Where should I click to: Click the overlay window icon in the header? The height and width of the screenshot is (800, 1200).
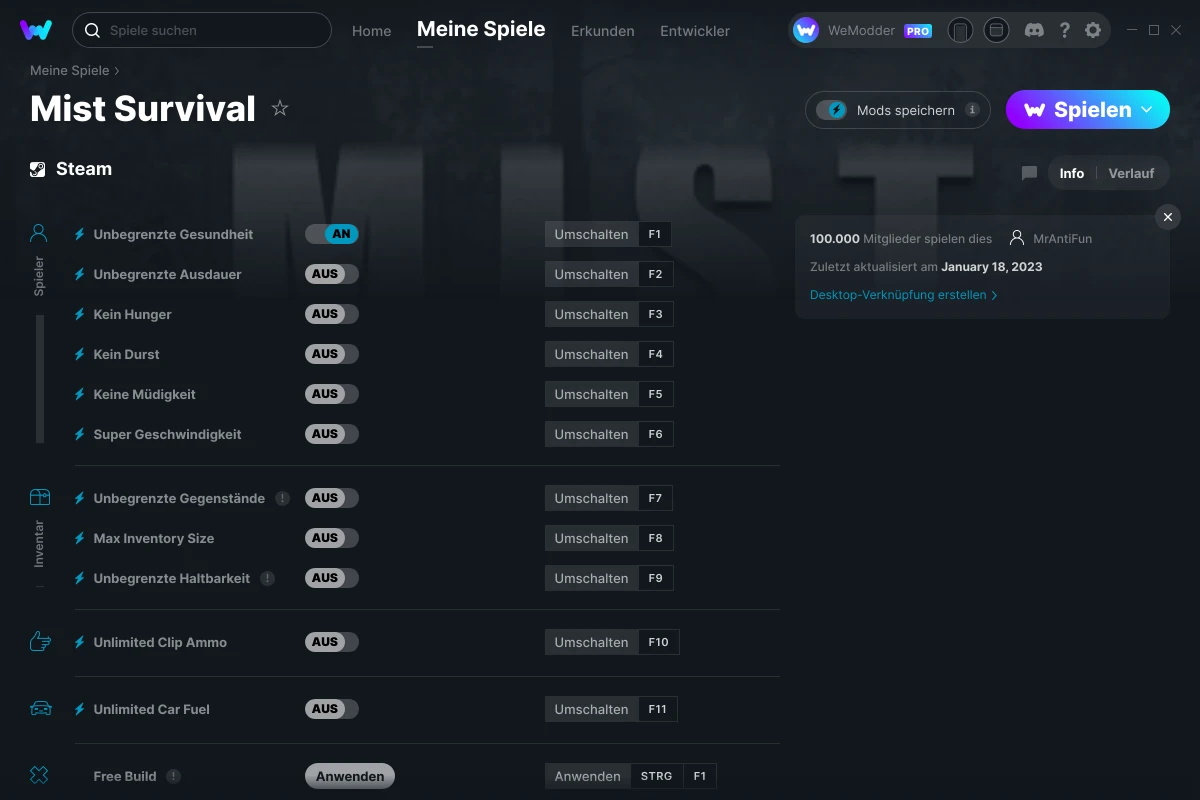[x=996, y=30]
